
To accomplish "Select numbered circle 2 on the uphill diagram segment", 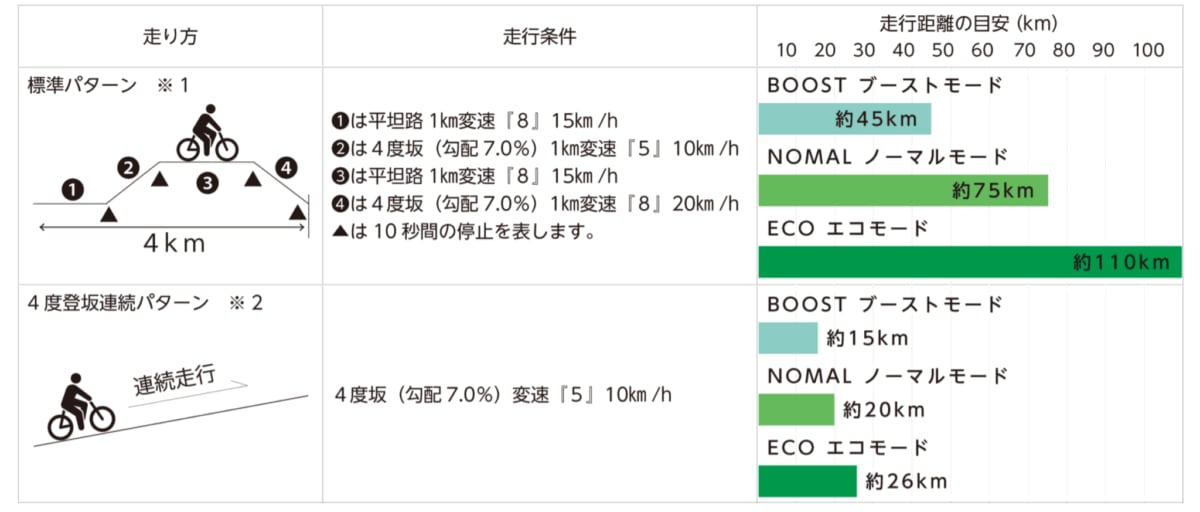I will pyautogui.click(x=126, y=167).
